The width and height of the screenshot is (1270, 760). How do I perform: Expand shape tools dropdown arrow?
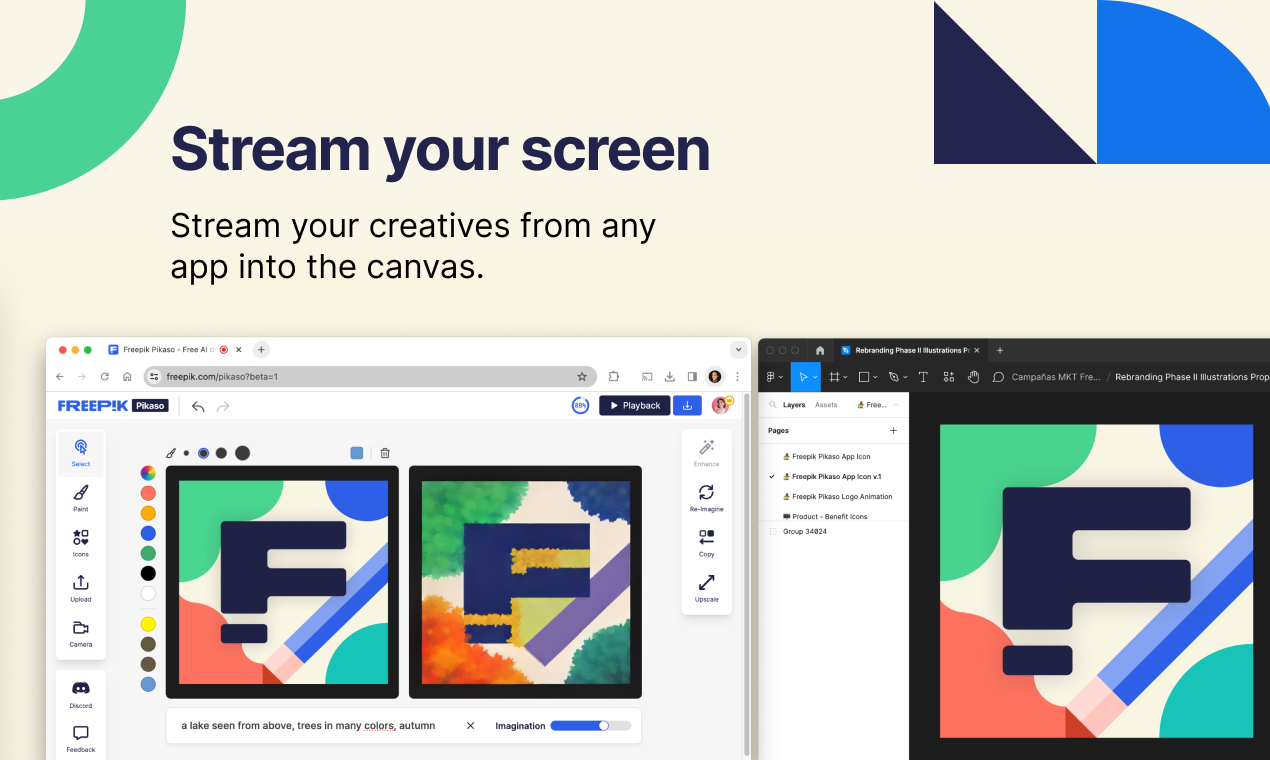click(x=876, y=377)
